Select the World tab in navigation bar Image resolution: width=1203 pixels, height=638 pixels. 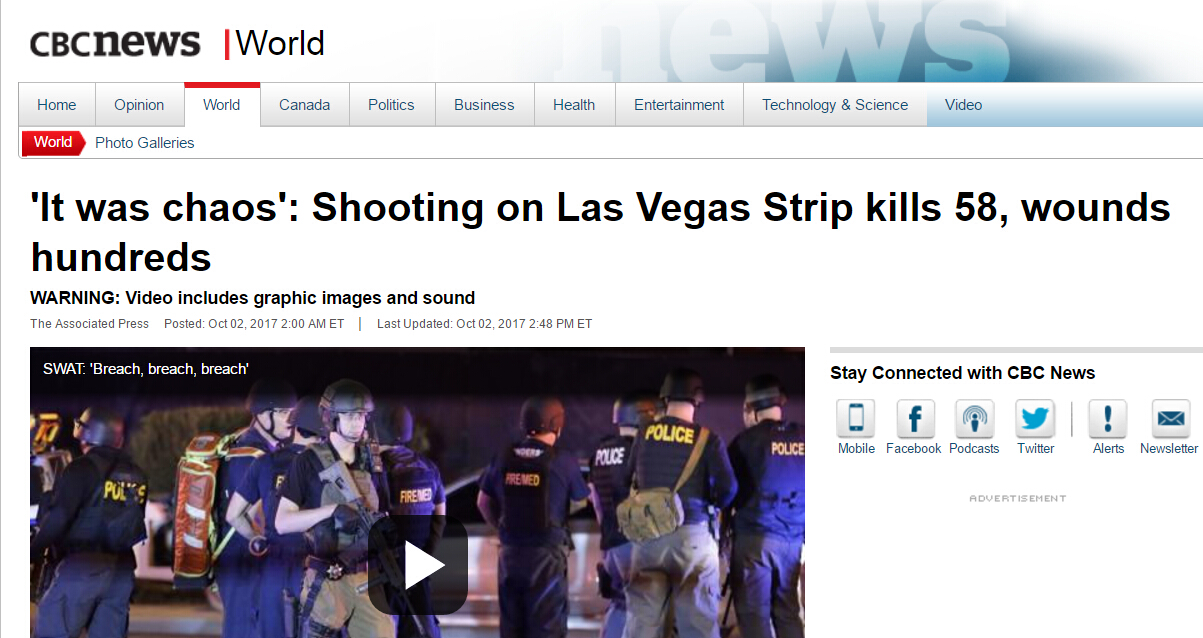coord(222,105)
